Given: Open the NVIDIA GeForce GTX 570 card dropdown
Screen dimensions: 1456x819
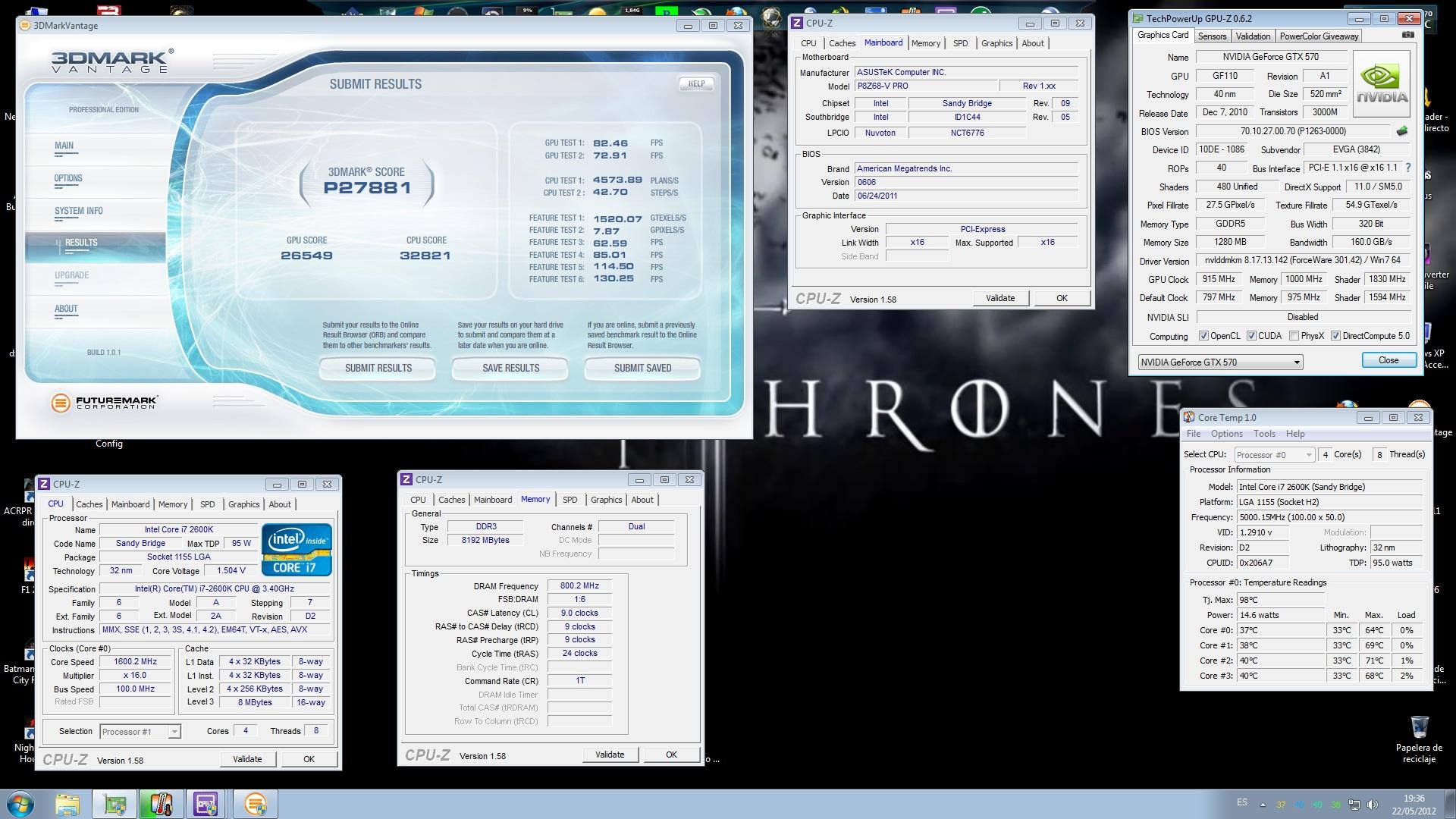Looking at the screenshot, I should tap(1220, 362).
